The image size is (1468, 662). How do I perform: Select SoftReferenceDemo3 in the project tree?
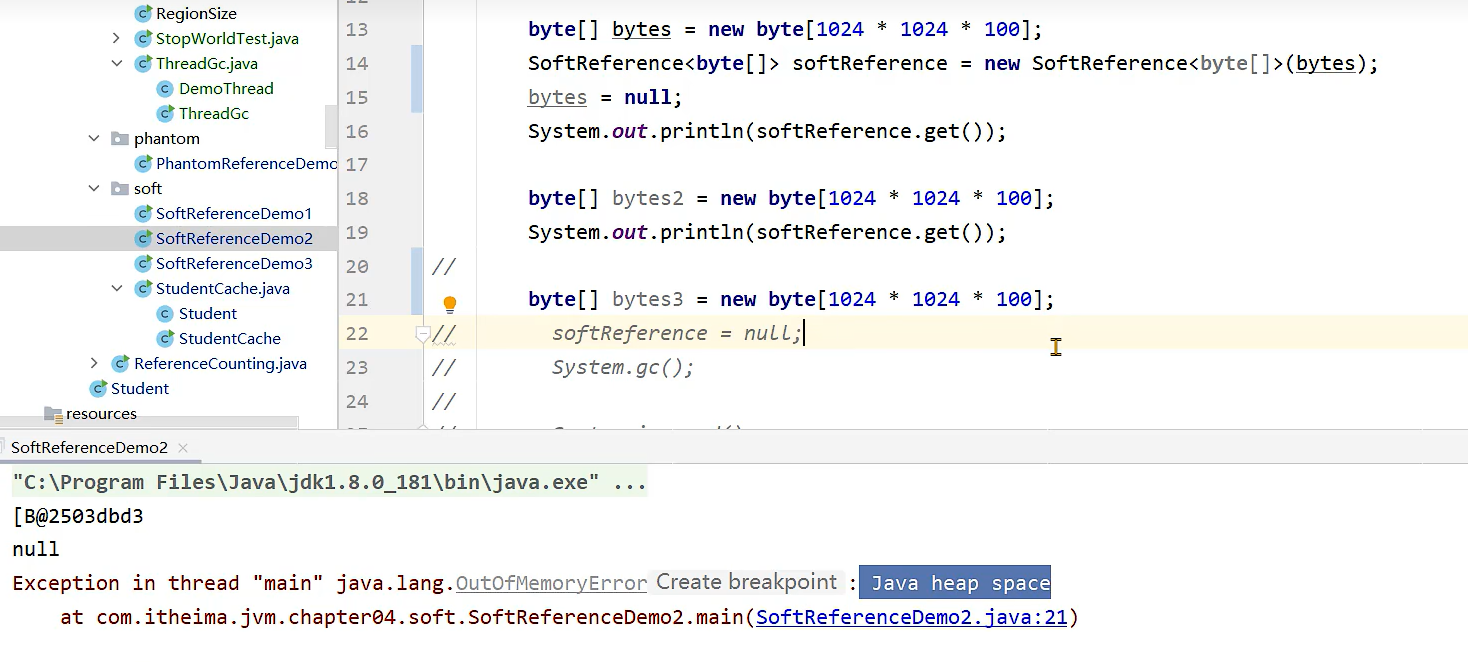pos(233,264)
